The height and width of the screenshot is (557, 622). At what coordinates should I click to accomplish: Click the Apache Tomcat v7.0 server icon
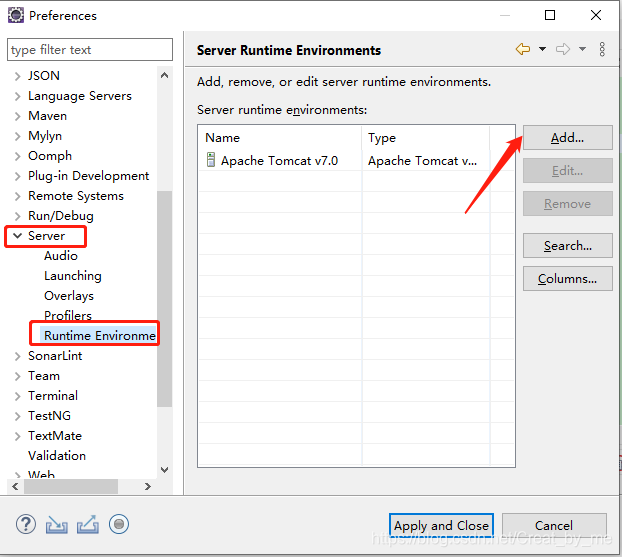pos(211,159)
